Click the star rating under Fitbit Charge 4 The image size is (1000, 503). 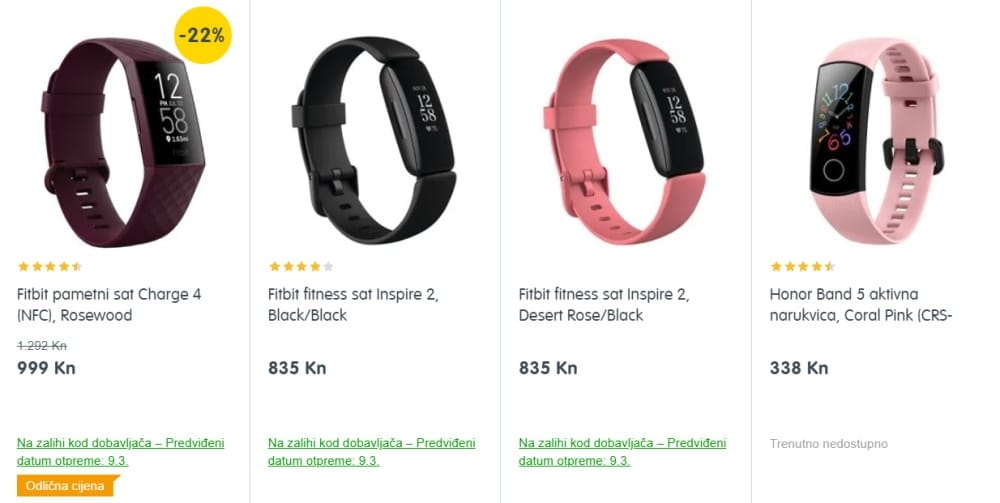click(50, 266)
